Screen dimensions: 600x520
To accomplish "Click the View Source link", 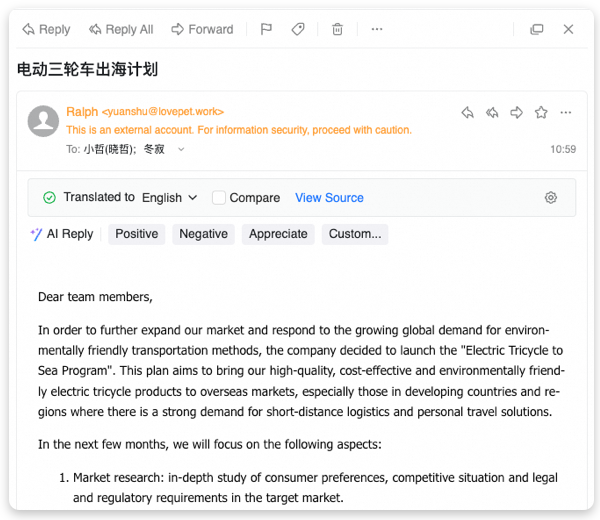I will 329,198.
